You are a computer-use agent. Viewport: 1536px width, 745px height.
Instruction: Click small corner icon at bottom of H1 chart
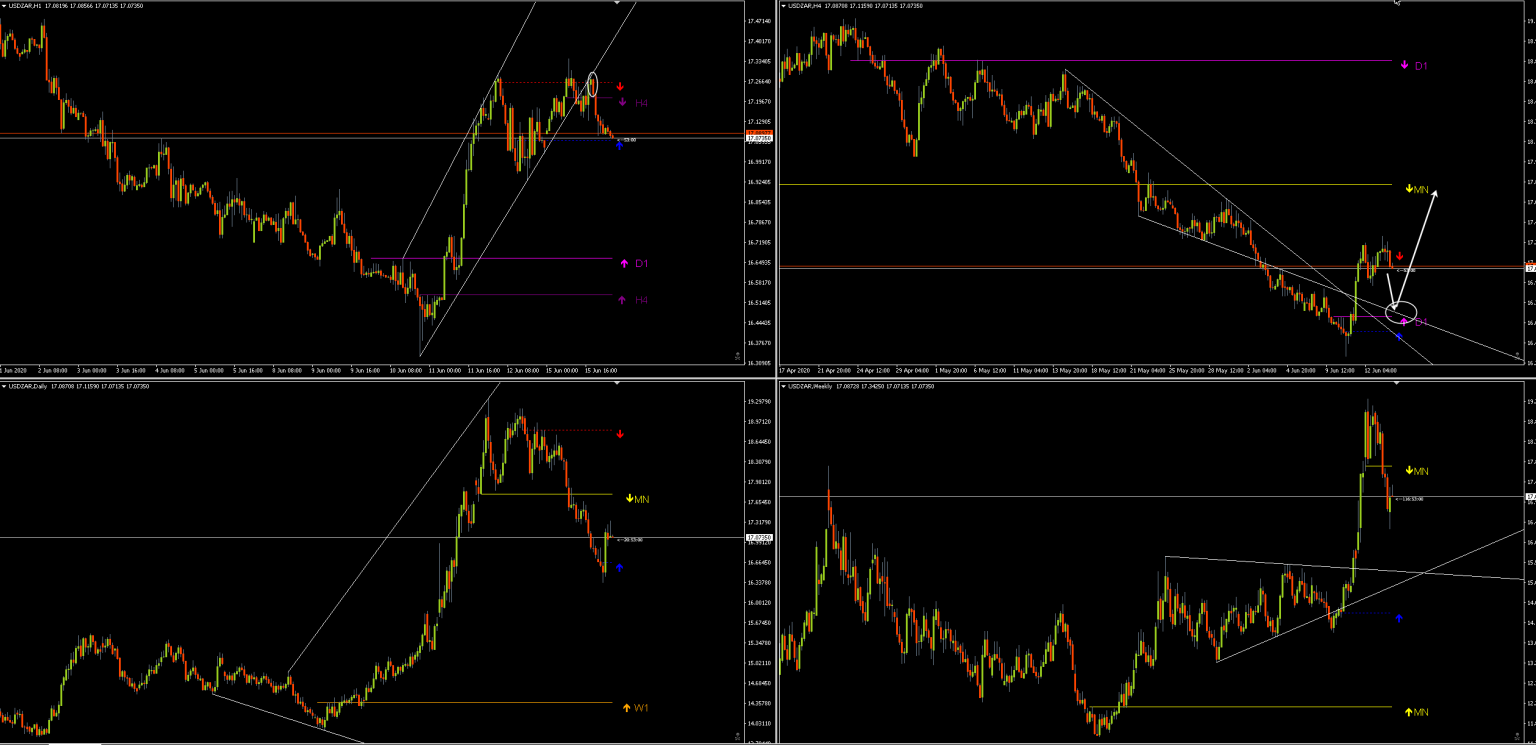pyautogui.click(x=737, y=355)
